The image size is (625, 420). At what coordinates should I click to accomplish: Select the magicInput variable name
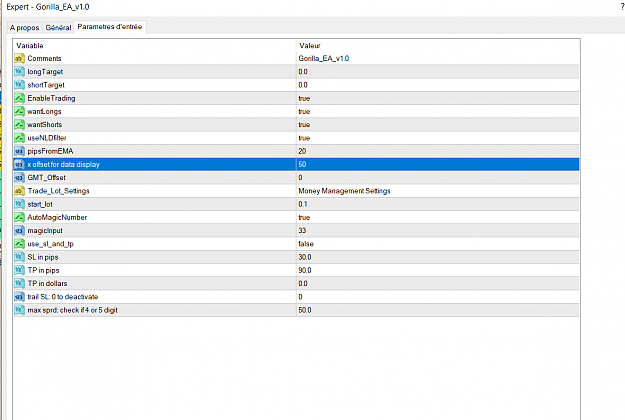click(45, 230)
